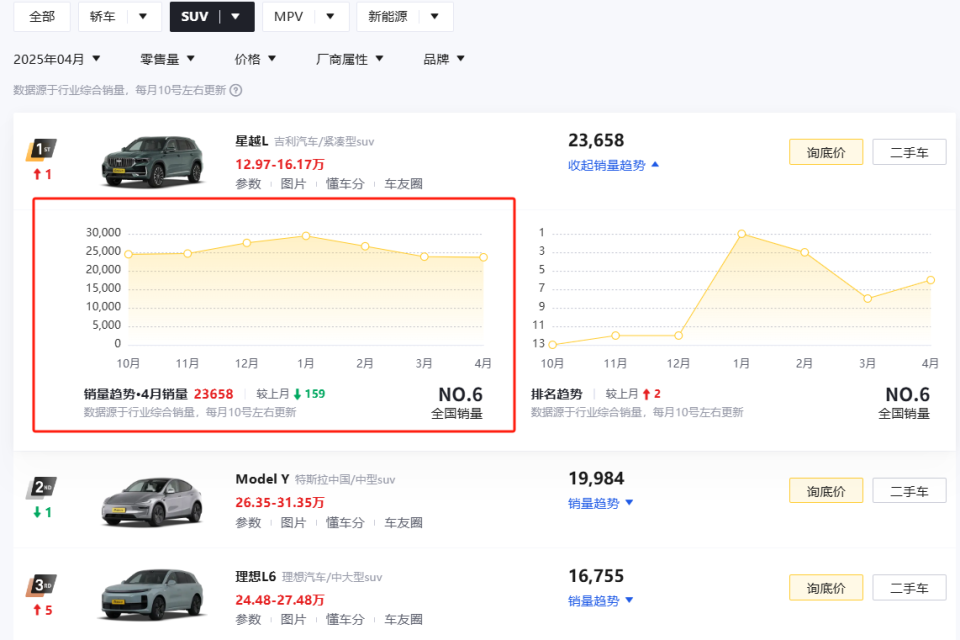Collapse 收起销量趋势 for 星越L

click(x=613, y=165)
